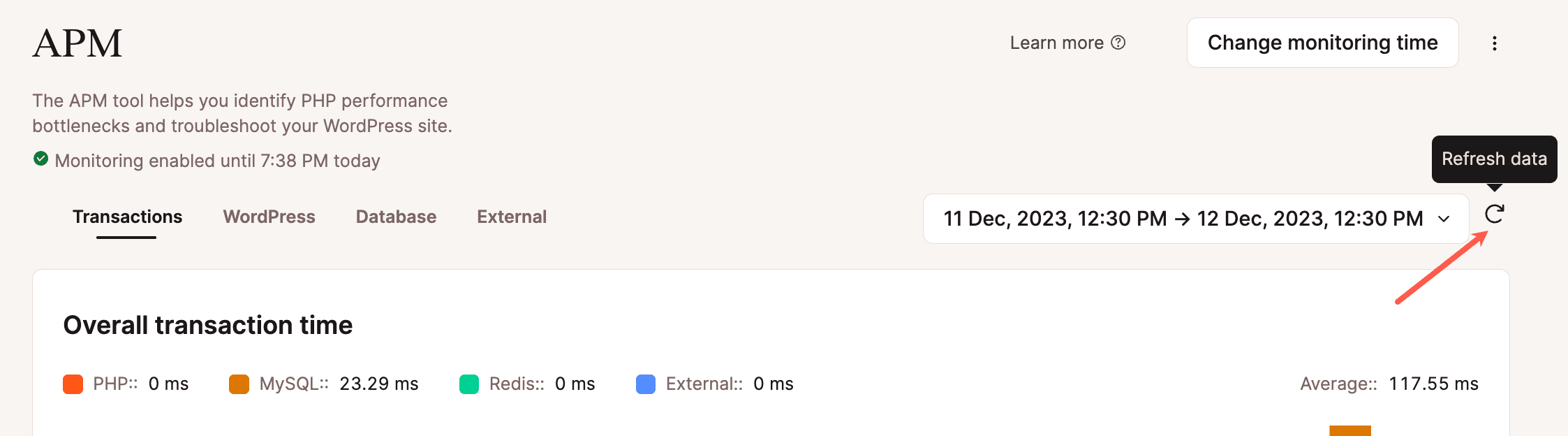The height and width of the screenshot is (436, 1568).
Task: Click the help icon next to Learn more
Action: point(1120,43)
